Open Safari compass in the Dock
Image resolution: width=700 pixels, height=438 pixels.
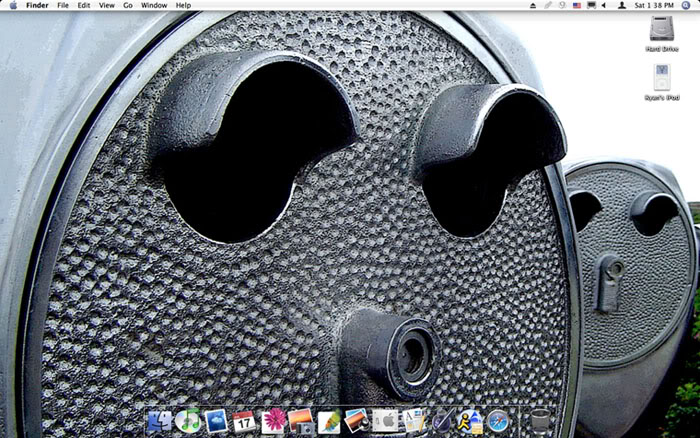498,421
